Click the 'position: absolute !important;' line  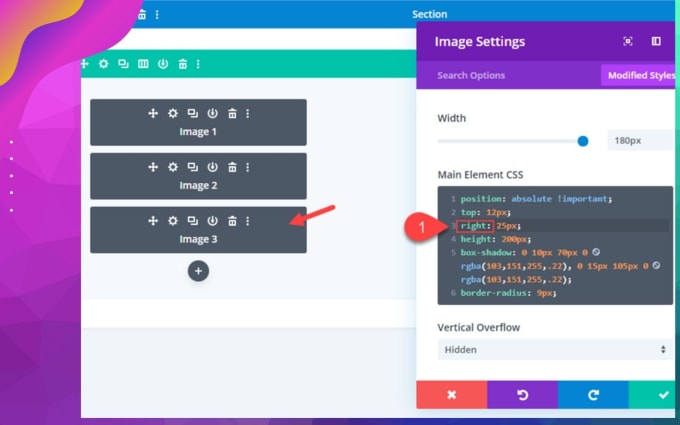pyautogui.click(x=536, y=199)
